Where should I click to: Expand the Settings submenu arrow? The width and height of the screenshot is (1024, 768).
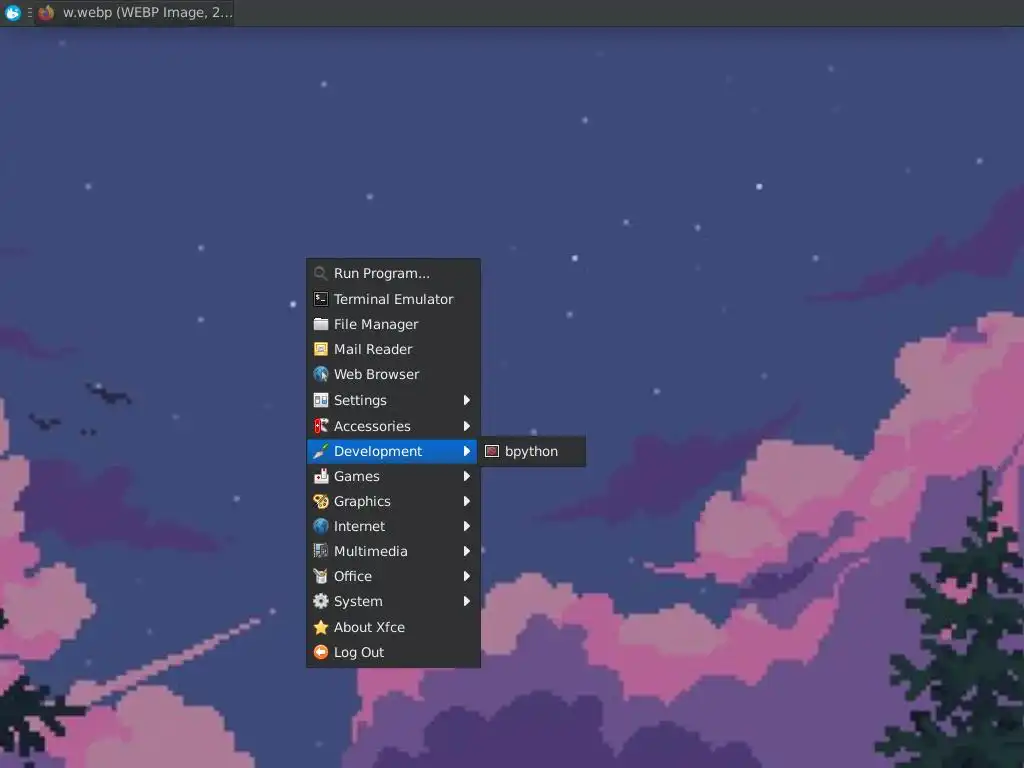click(x=466, y=400)
